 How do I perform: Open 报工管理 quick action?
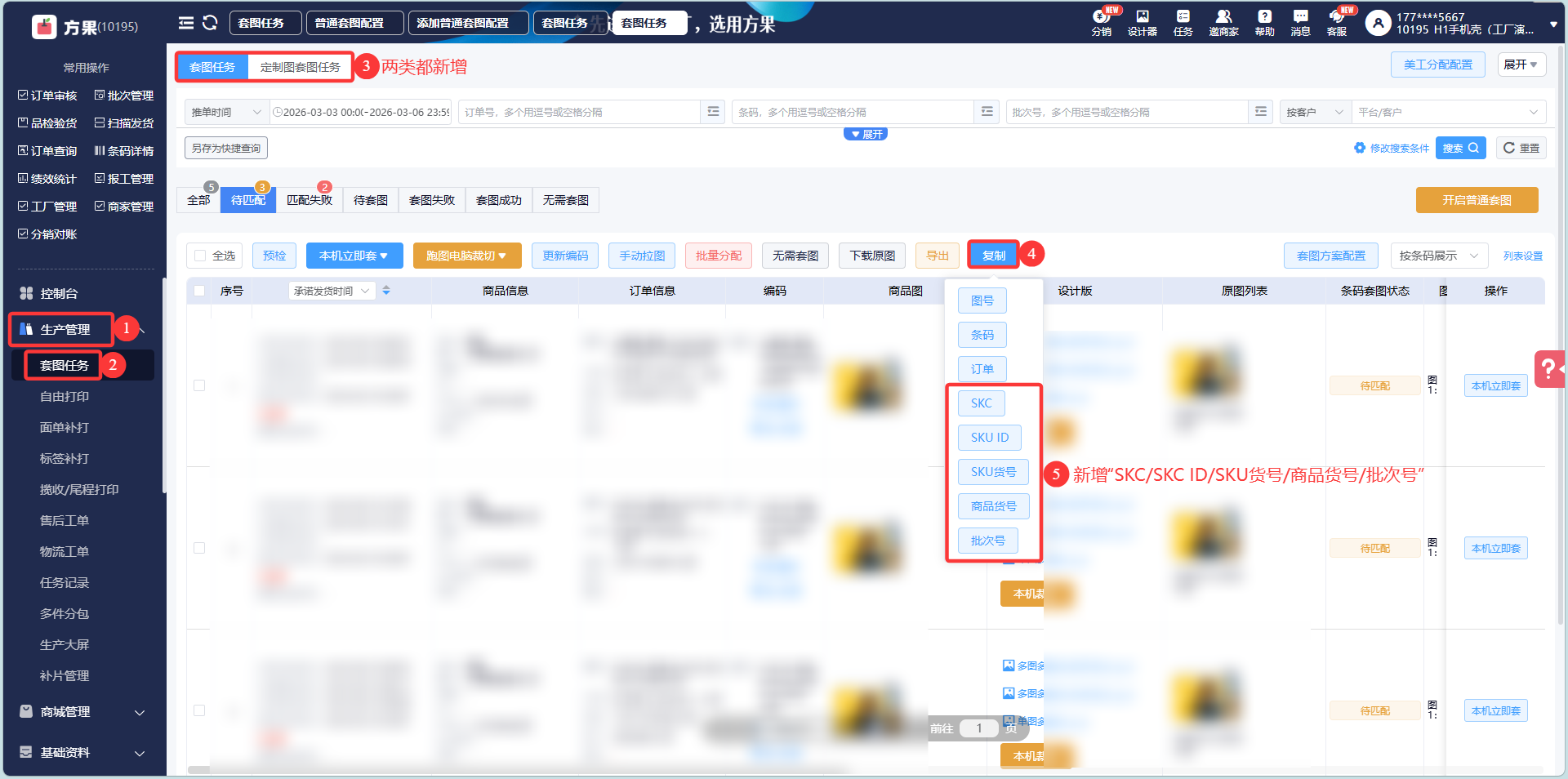(x=124, y=179)
